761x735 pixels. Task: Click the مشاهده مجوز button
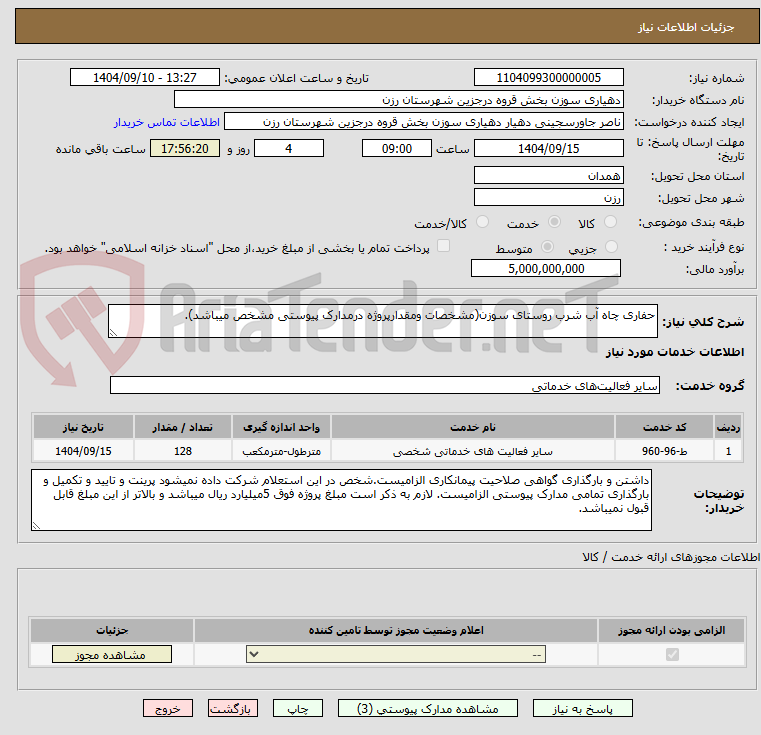click(112, 654)
